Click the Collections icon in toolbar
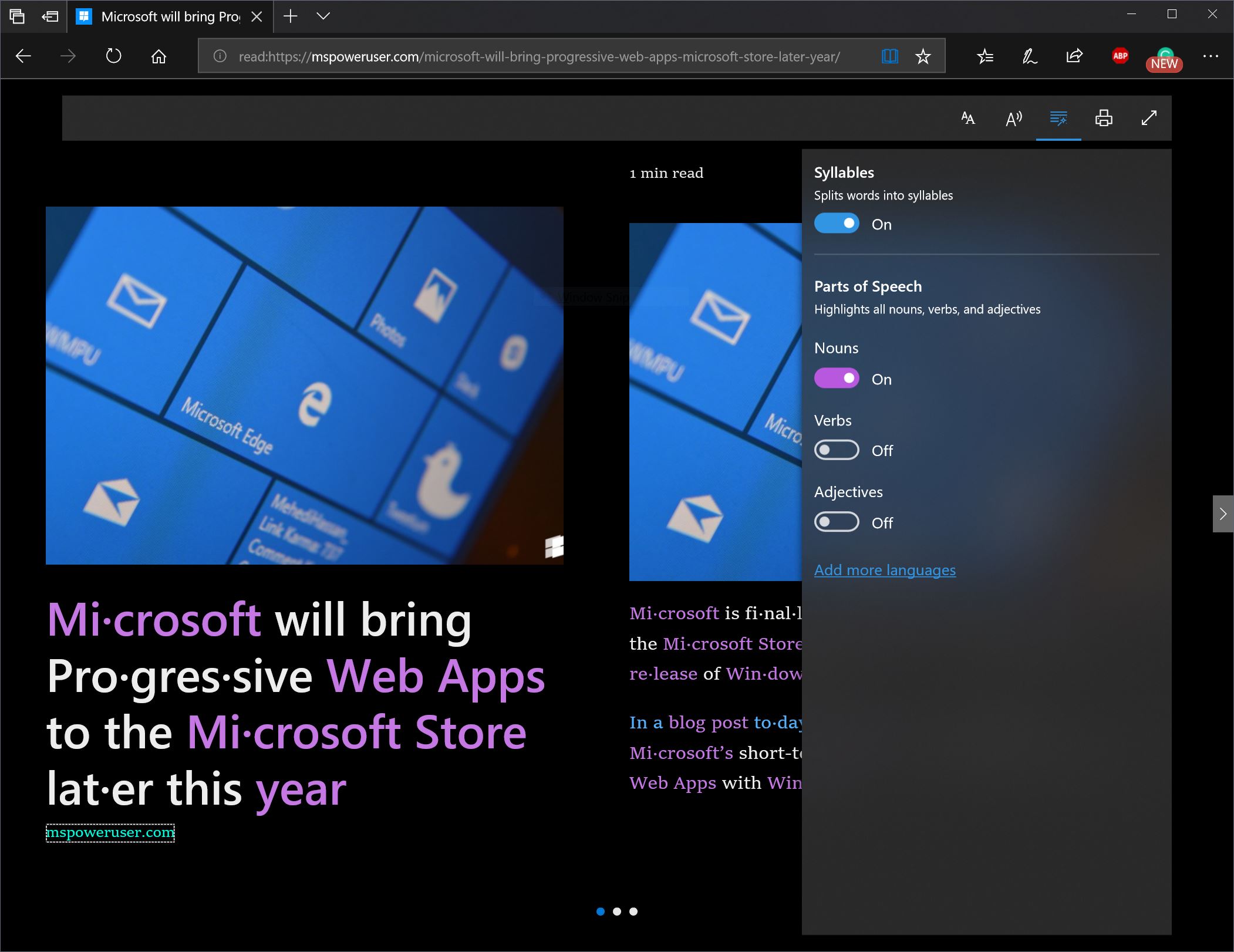 point(984,56)
